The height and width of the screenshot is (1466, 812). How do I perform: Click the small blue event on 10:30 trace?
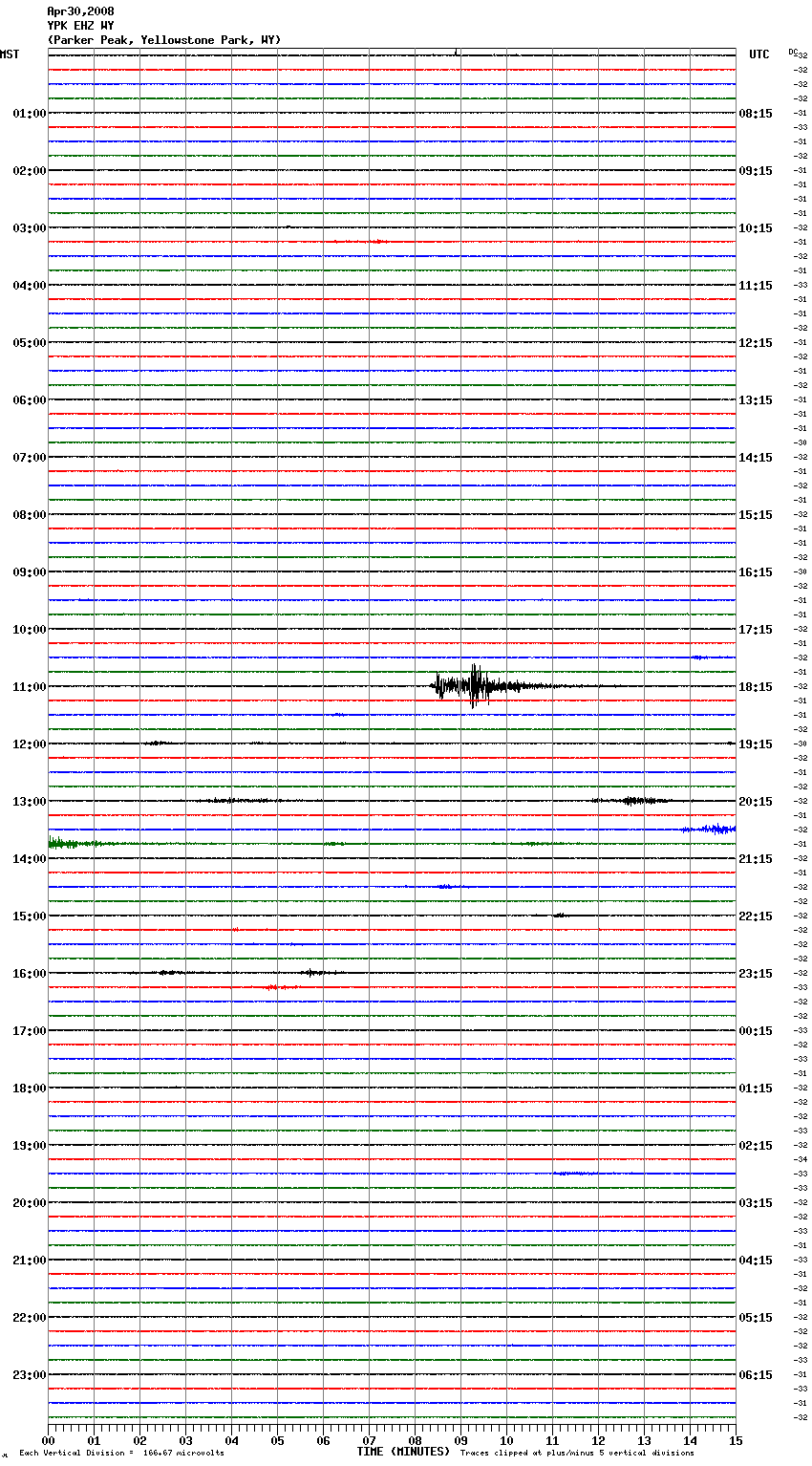[x=700, y=658]
